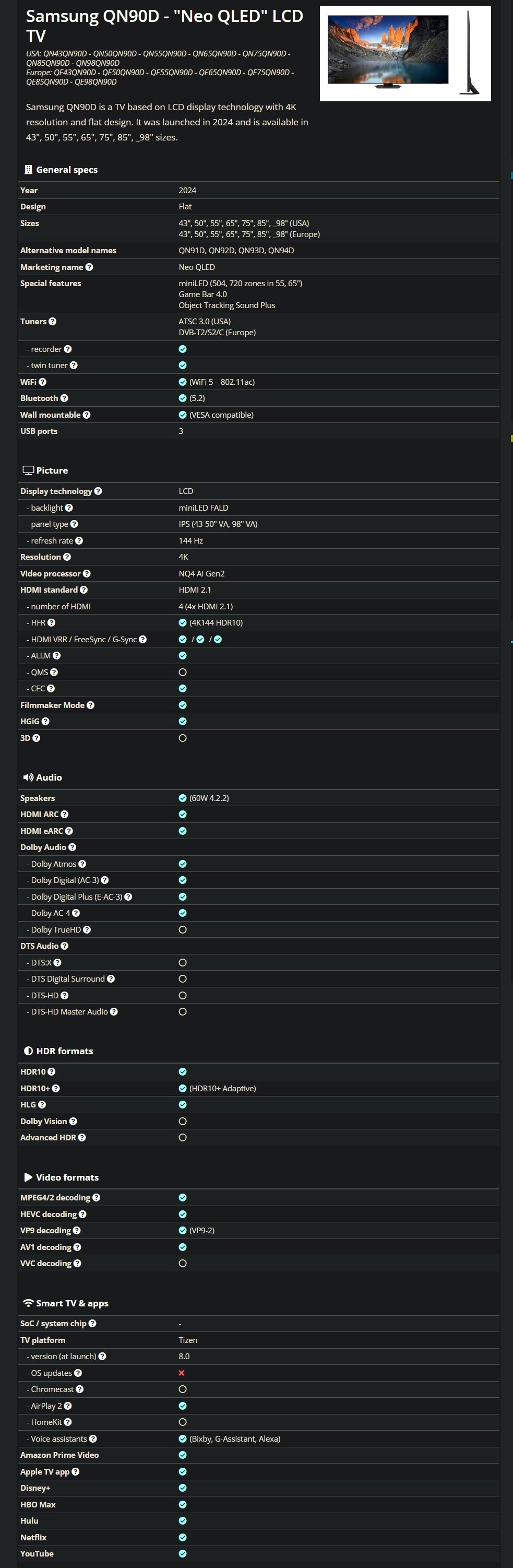This screenshot has width=513, height=1568.
Task: Click the building icon next to General specs
Action: (28, 170)
